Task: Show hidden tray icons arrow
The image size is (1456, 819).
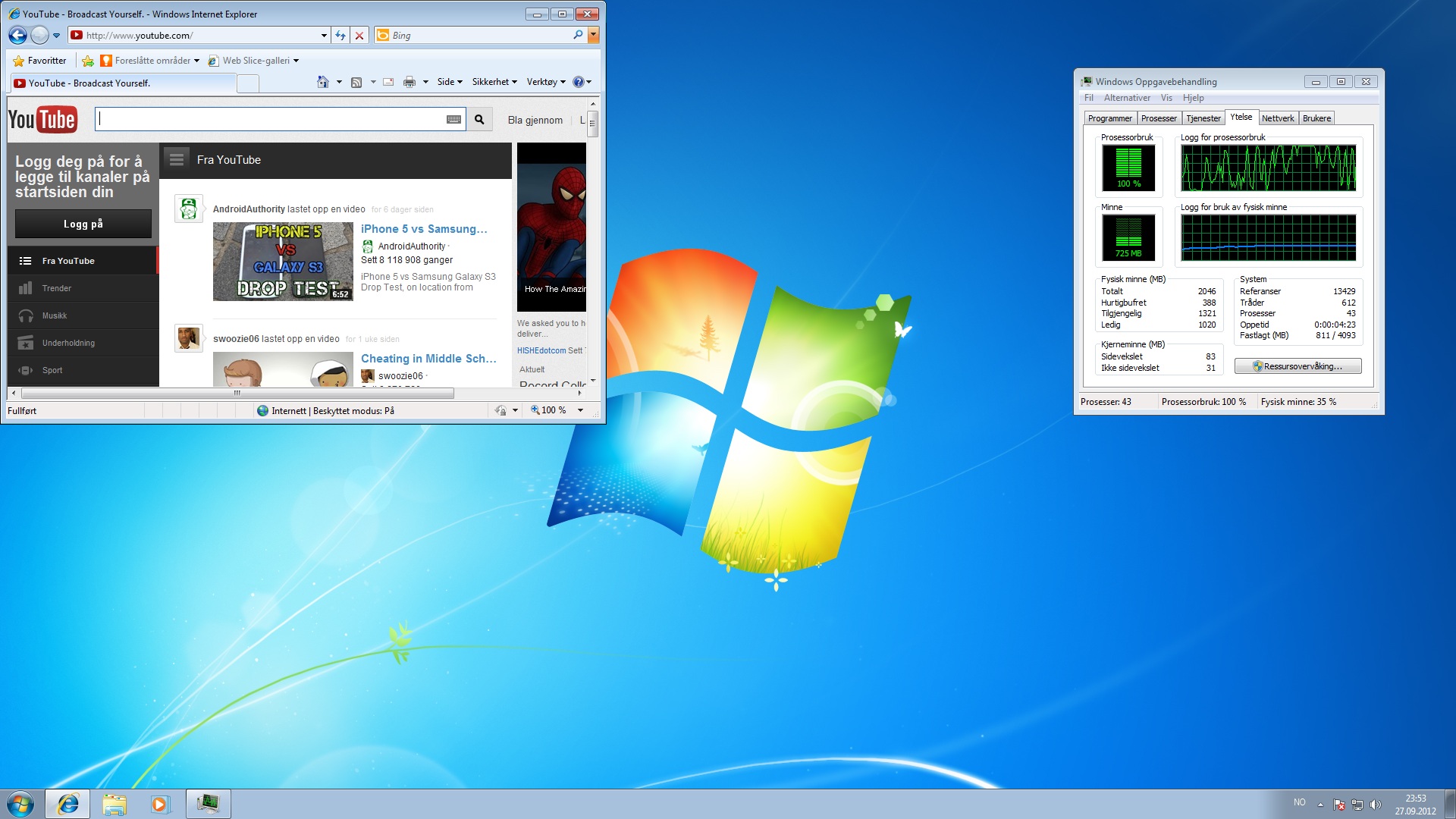Action: pos(1320,805)
